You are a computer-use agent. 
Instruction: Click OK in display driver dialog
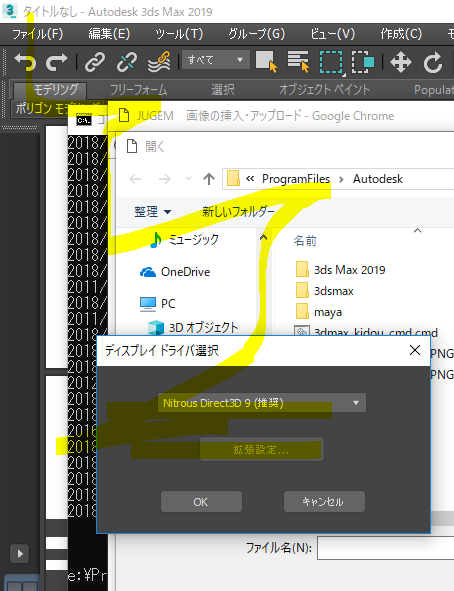click(x=201, y=502)
